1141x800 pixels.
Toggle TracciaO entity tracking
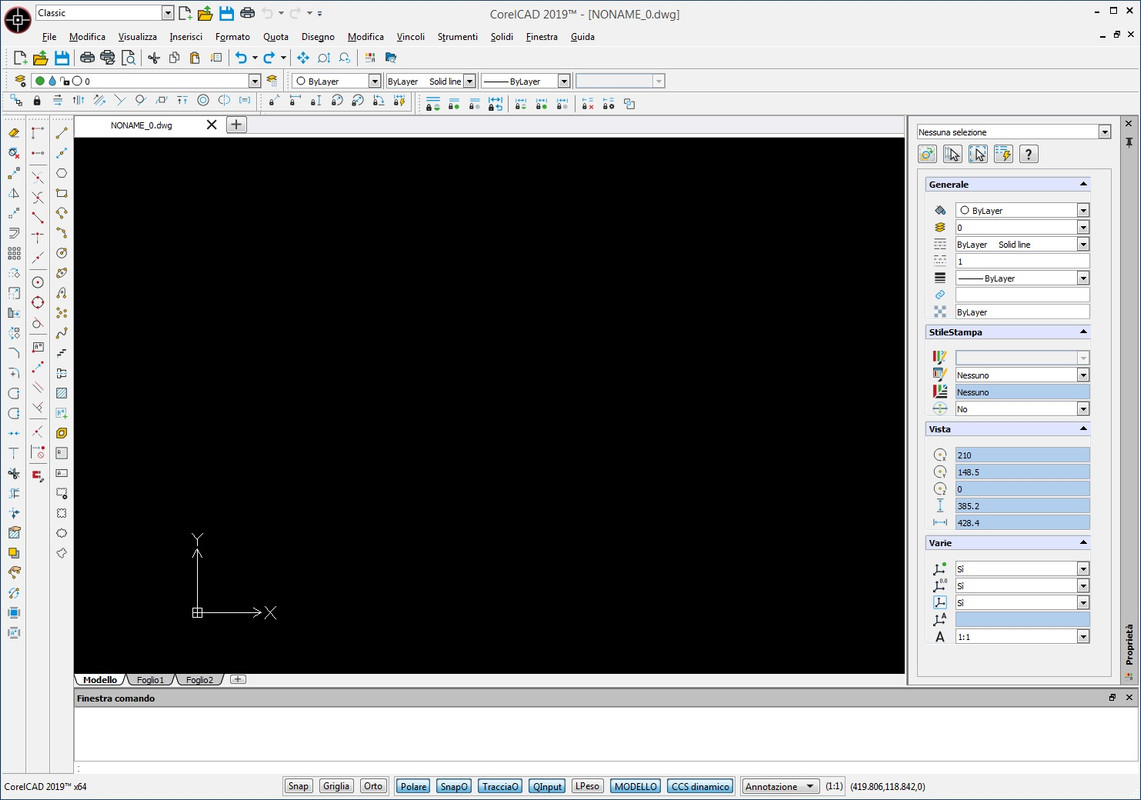coord(500,786)
